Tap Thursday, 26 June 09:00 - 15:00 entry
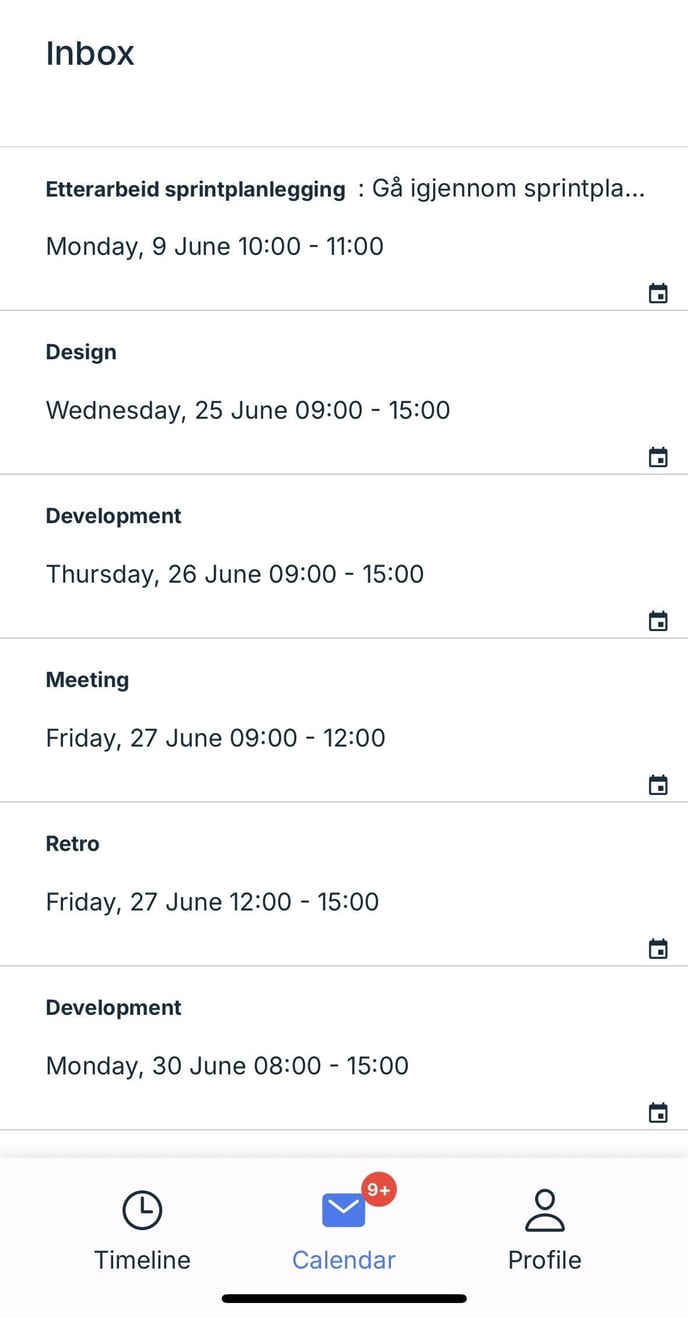This screenshot has width=688, height=1317. click(235, 574)
